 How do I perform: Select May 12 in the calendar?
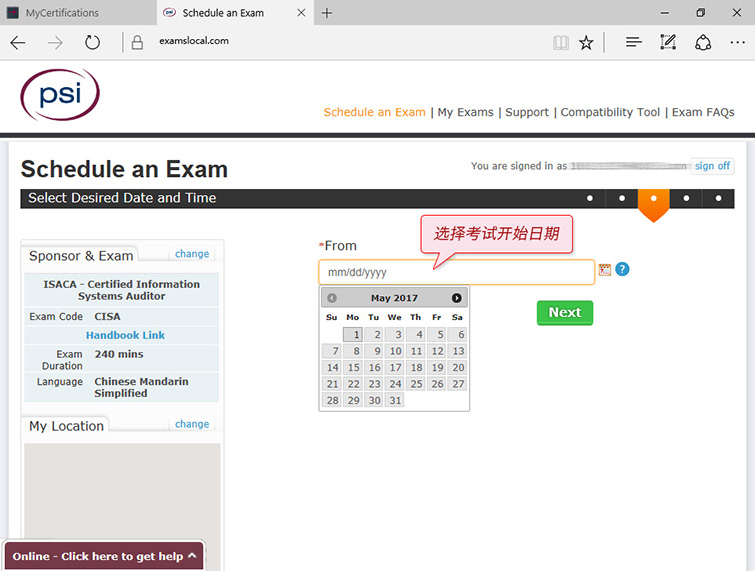[x=436, y=351]
